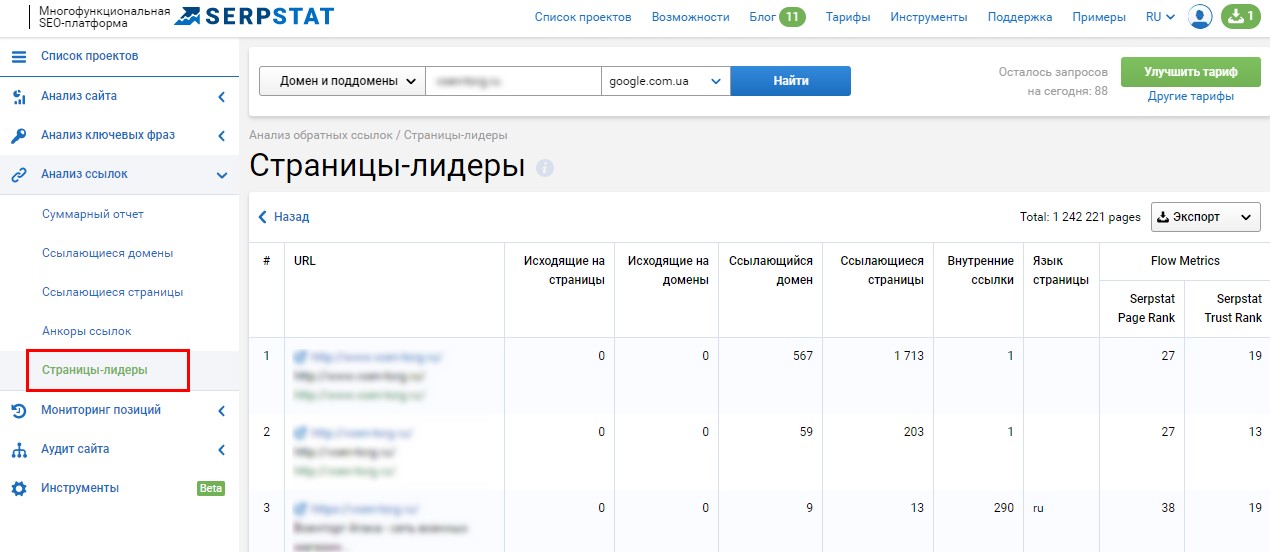Click the Найти search button
The width and height of the screenshot is (1270, 552).
click(x=791, y=81)
